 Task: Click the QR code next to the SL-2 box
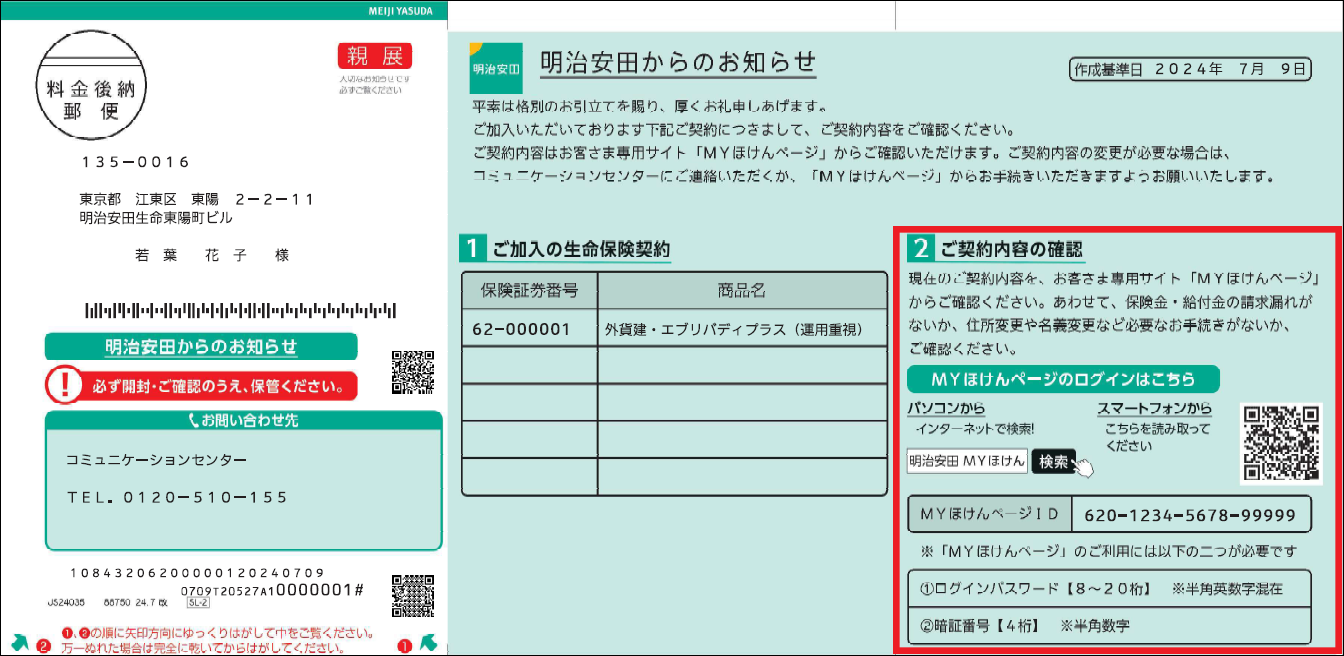coord(413,597)
